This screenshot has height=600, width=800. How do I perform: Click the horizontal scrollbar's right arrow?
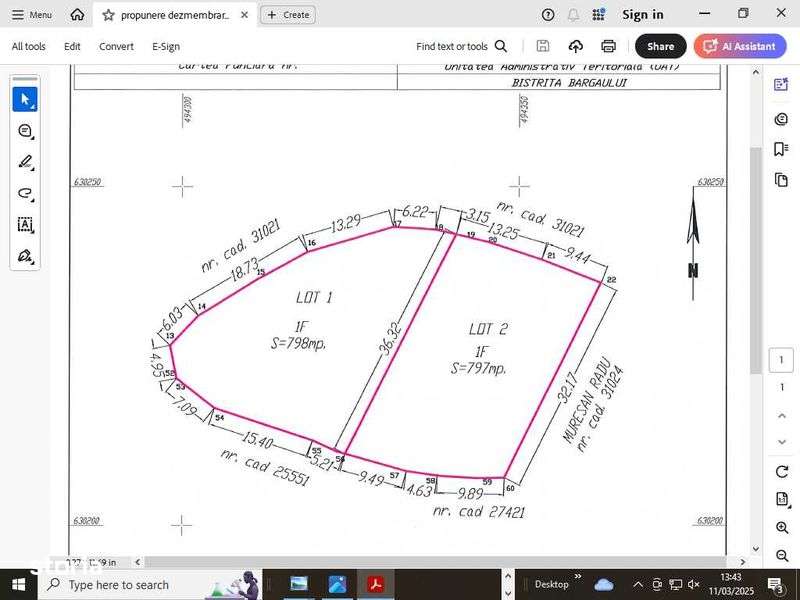(743, 562)
